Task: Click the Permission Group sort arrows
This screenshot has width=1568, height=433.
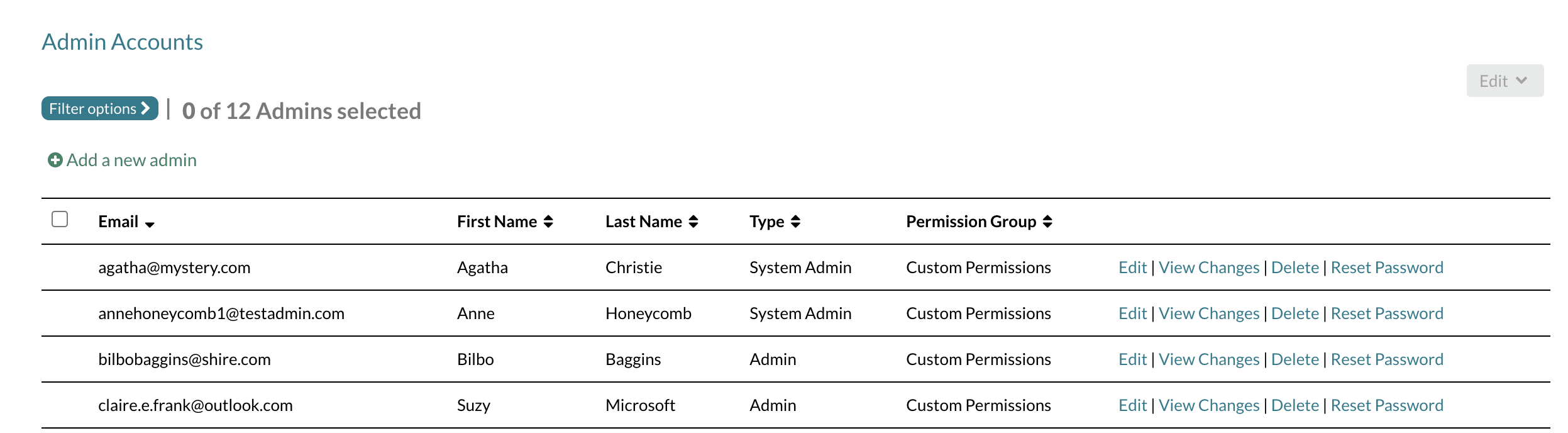Action: [1047, 222]
